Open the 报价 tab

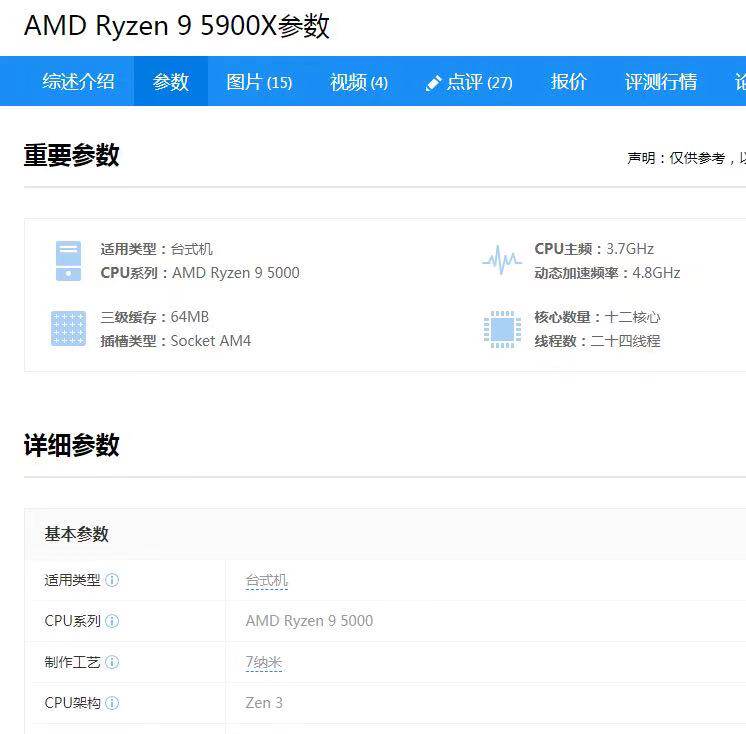568,81
